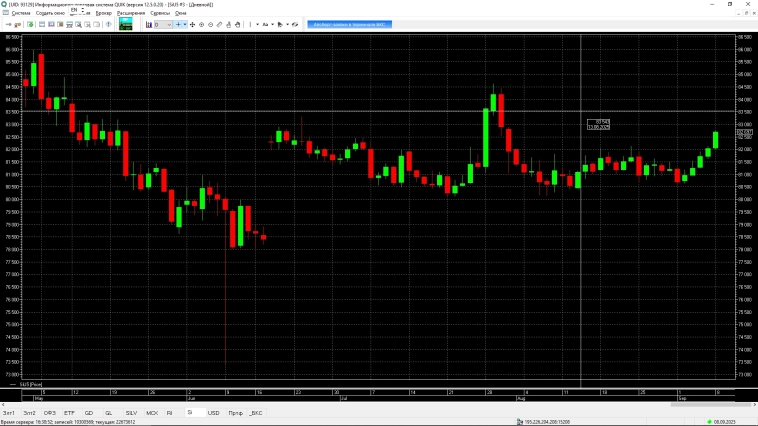Switch to the SILV tab
The height and width of the screenshot is (426, 758).
[131, 413]
